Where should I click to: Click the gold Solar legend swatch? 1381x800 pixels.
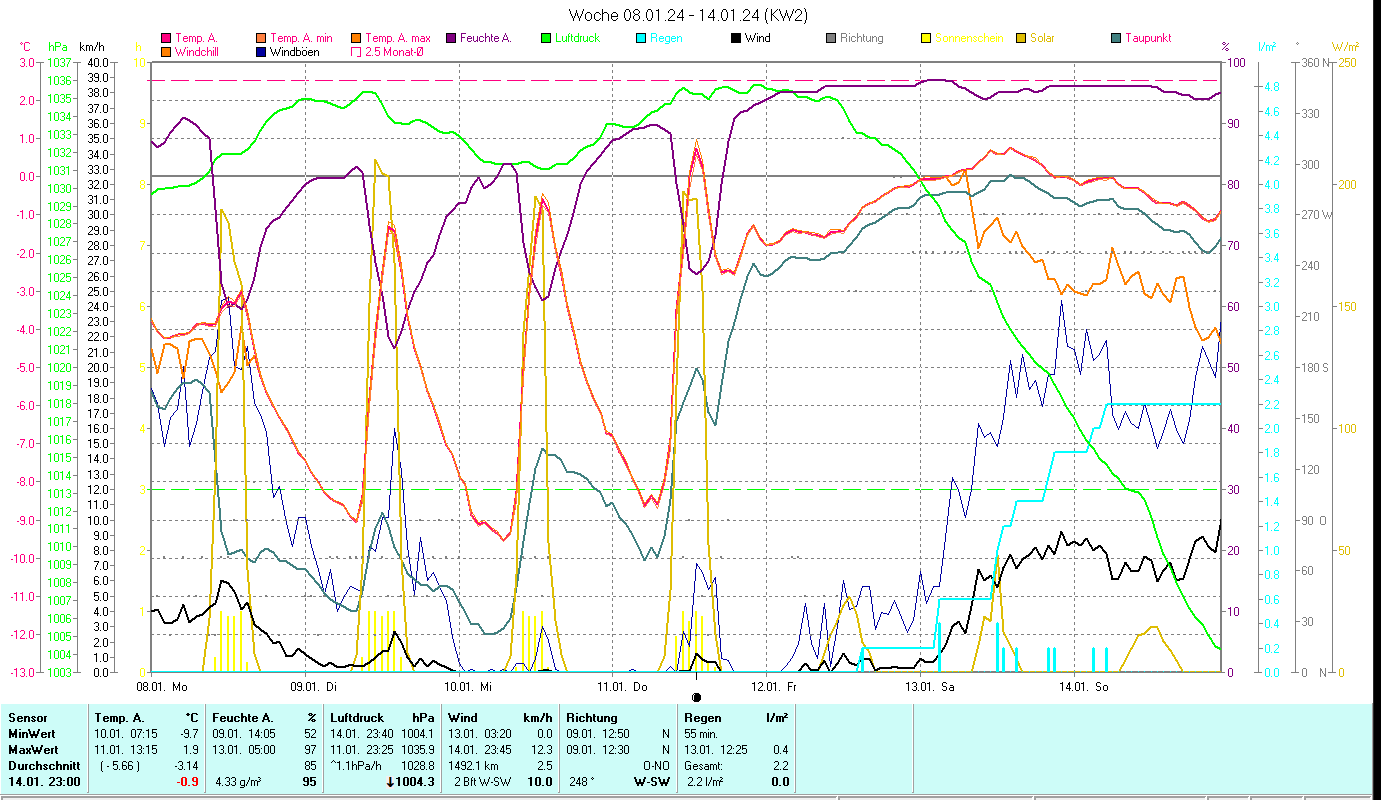point(1021,38)
